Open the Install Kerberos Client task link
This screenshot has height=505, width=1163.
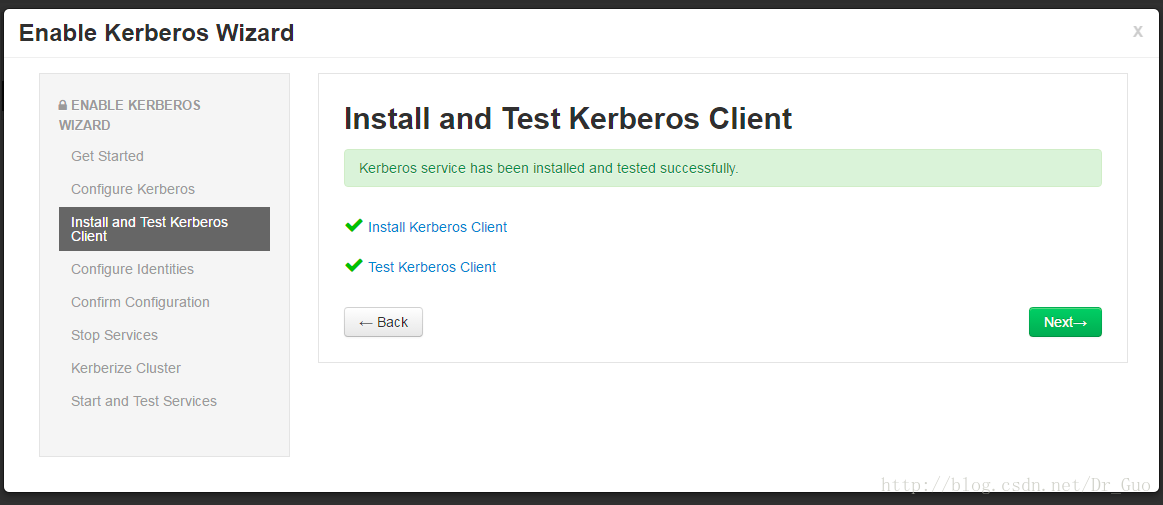click(x=437, y=227)
